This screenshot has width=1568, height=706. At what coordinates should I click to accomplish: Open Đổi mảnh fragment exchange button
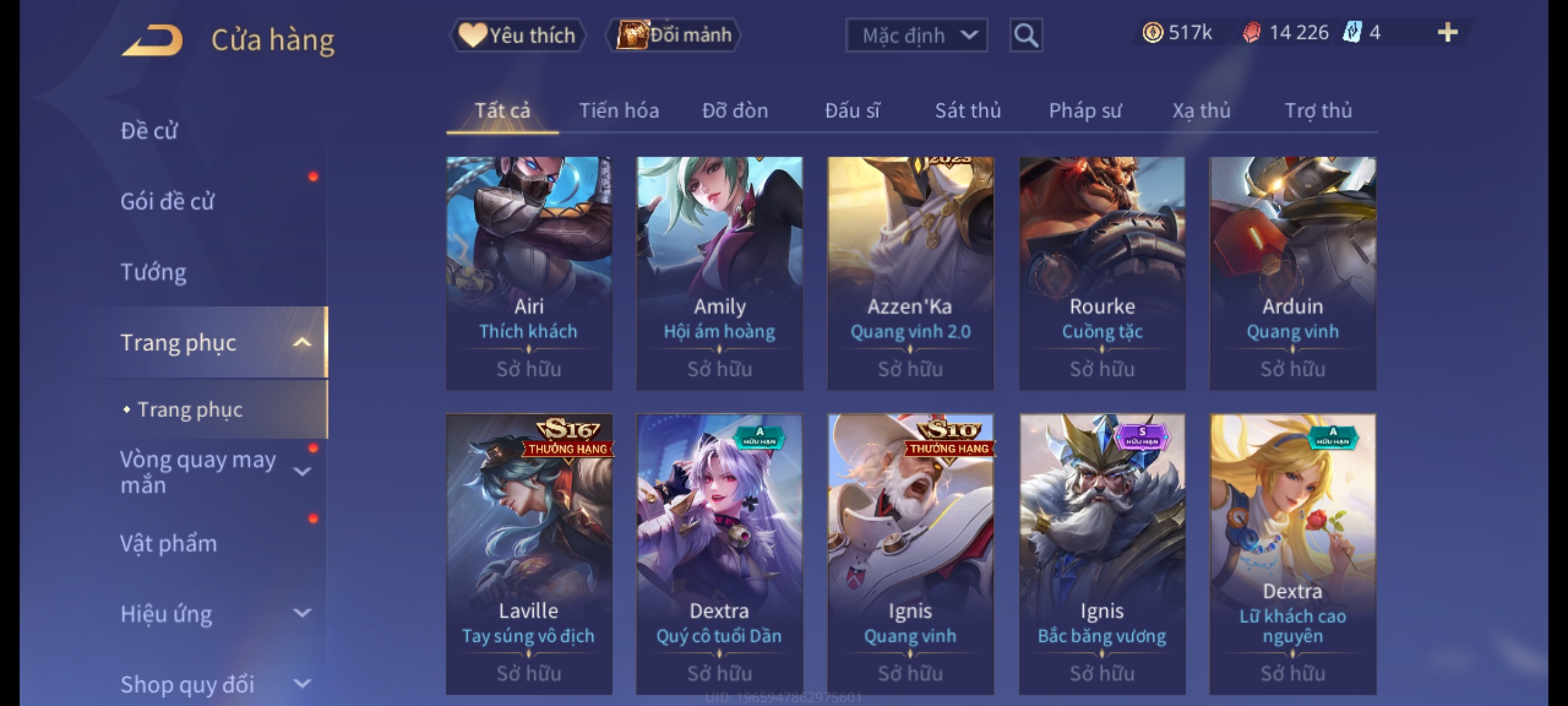click(674, 35)
